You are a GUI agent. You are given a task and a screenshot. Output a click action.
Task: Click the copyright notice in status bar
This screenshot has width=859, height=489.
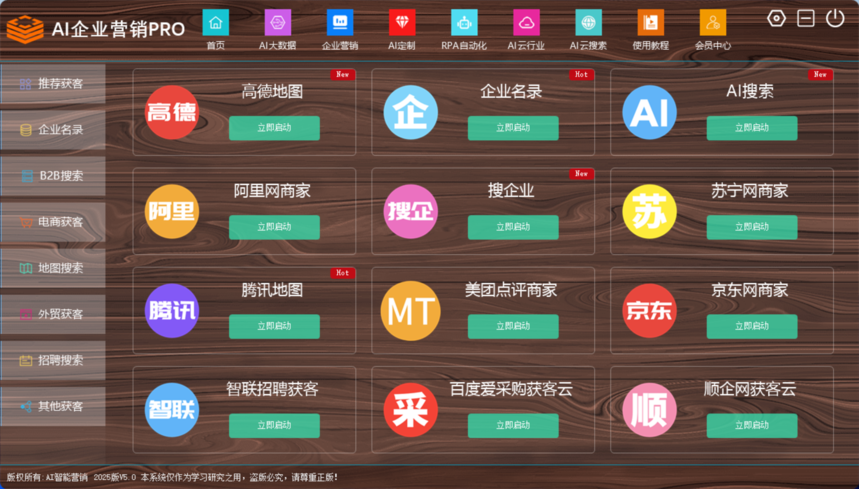pyautogui.click(x=172, y=478)
